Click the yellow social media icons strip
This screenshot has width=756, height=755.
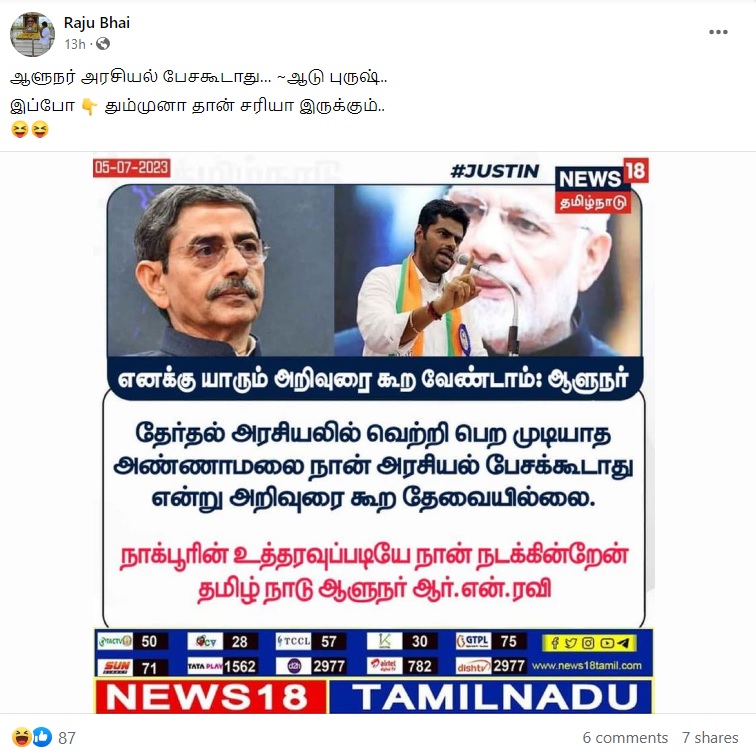(x=590, y=643)
